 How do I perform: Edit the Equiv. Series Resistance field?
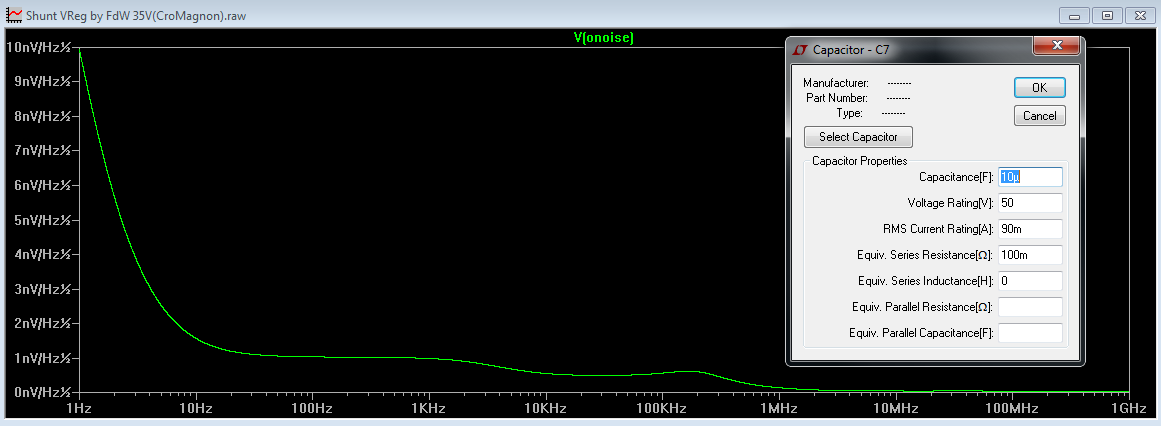point(1030,255)
